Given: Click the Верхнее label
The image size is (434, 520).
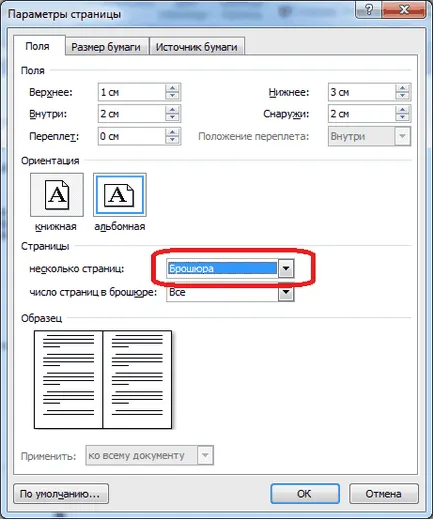Looking at the screenshot, I should pyautogui.click(x=51, y=92).
